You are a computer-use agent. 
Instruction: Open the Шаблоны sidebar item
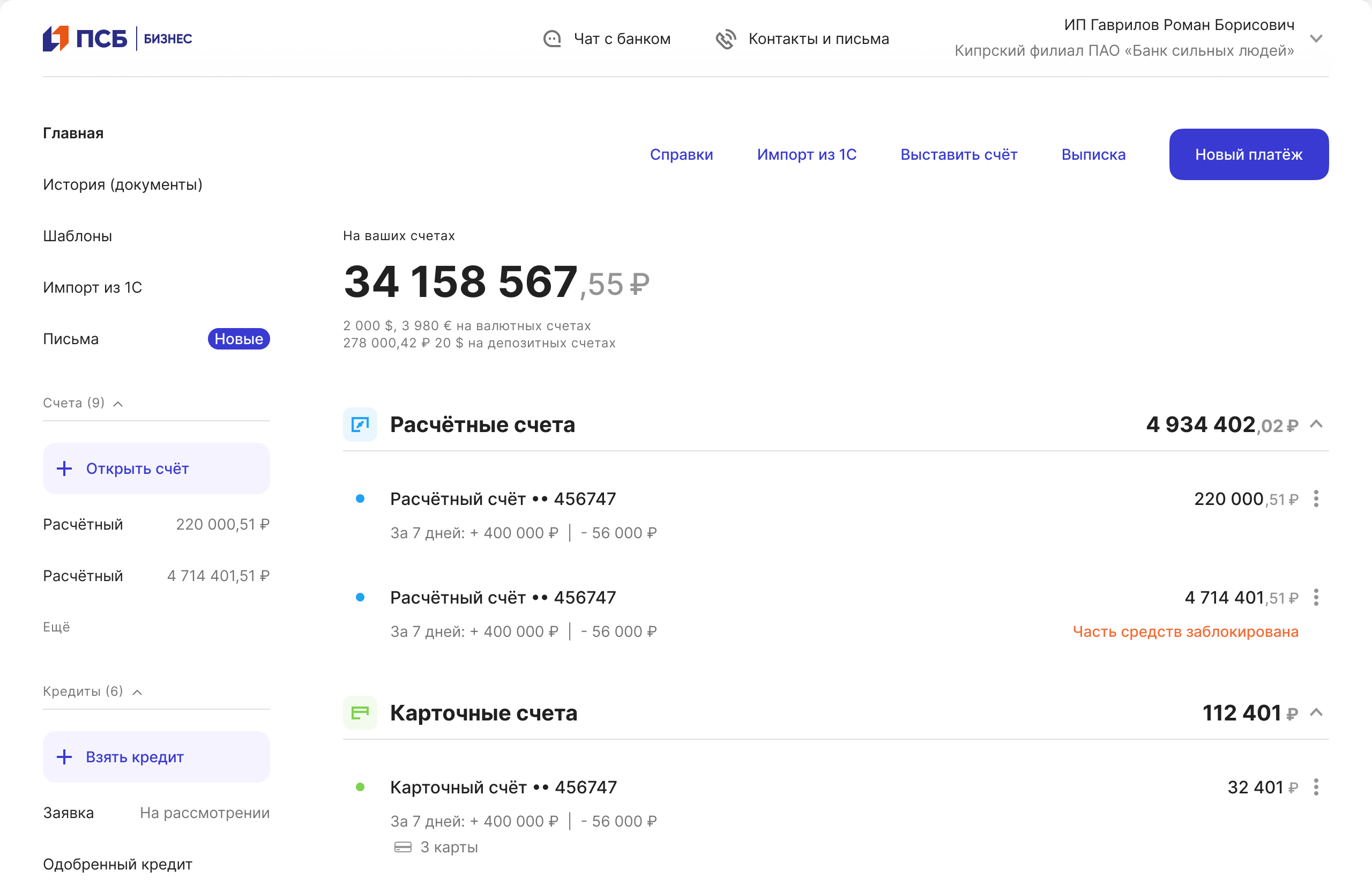(x=77, y=236)
